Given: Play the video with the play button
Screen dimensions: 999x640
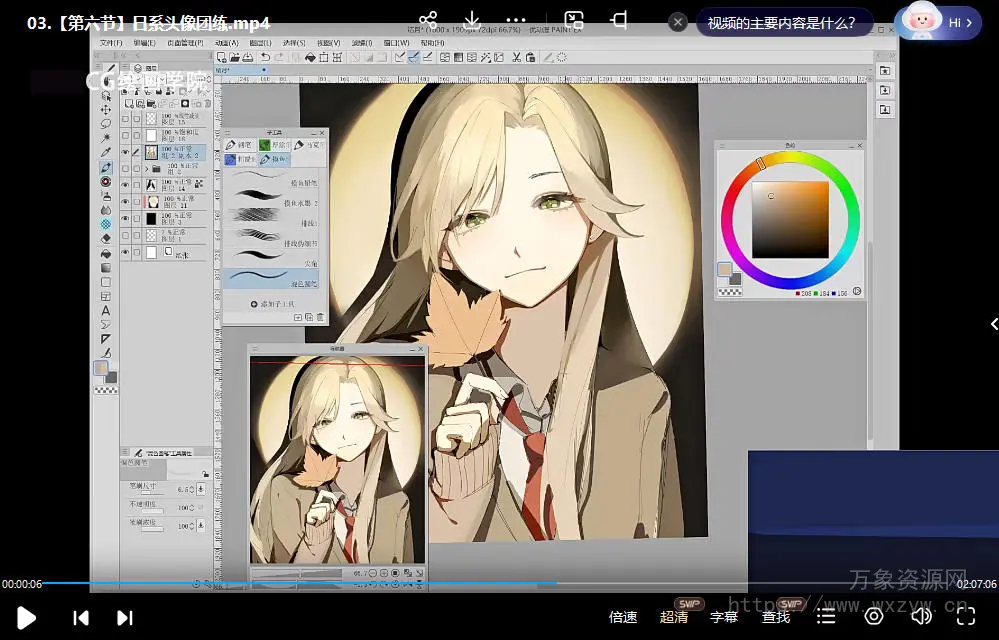Looking at the screenshot, I should (26, 617).
